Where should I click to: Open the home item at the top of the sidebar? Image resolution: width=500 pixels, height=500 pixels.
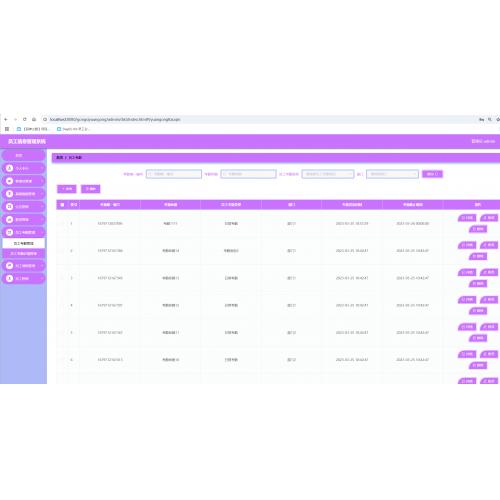[23, 155]
